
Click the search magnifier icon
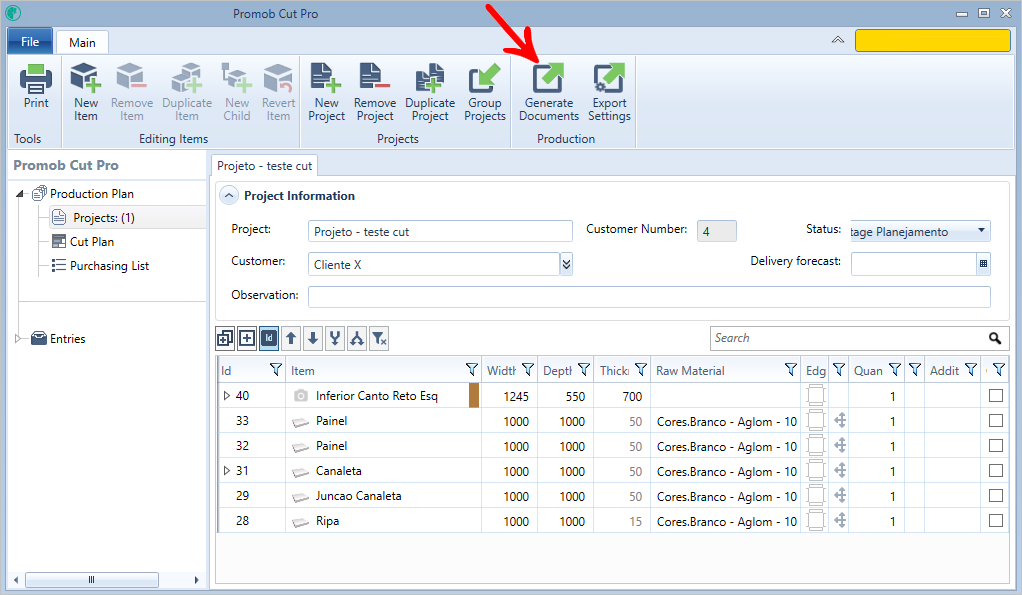click(995, 338)
